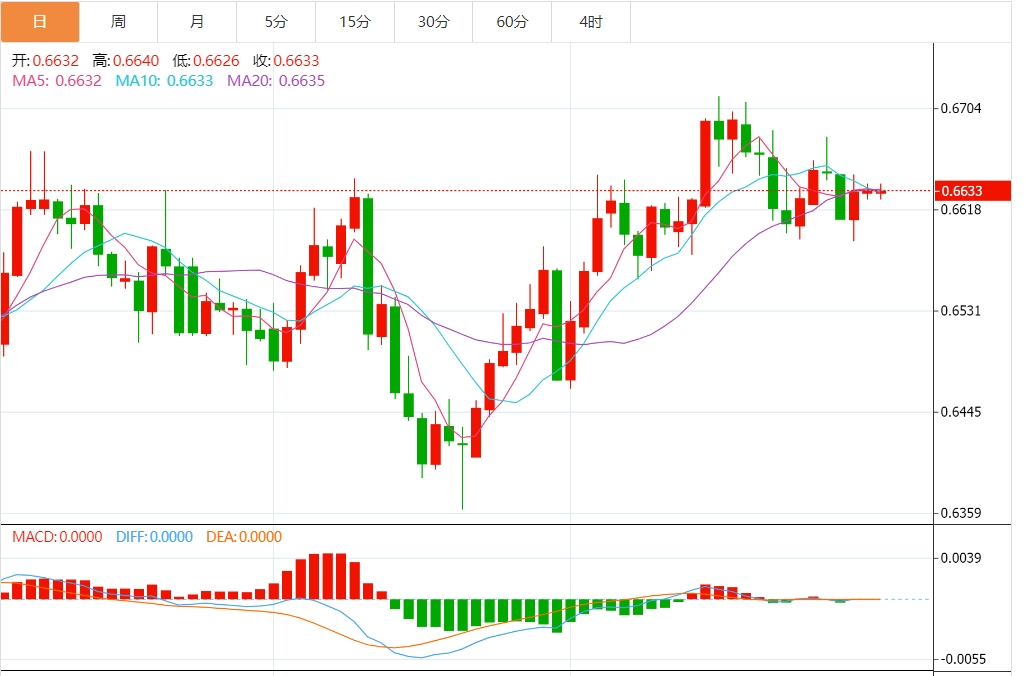
Task: Switch to the 月 monthly tab
Action: point(197,22)
